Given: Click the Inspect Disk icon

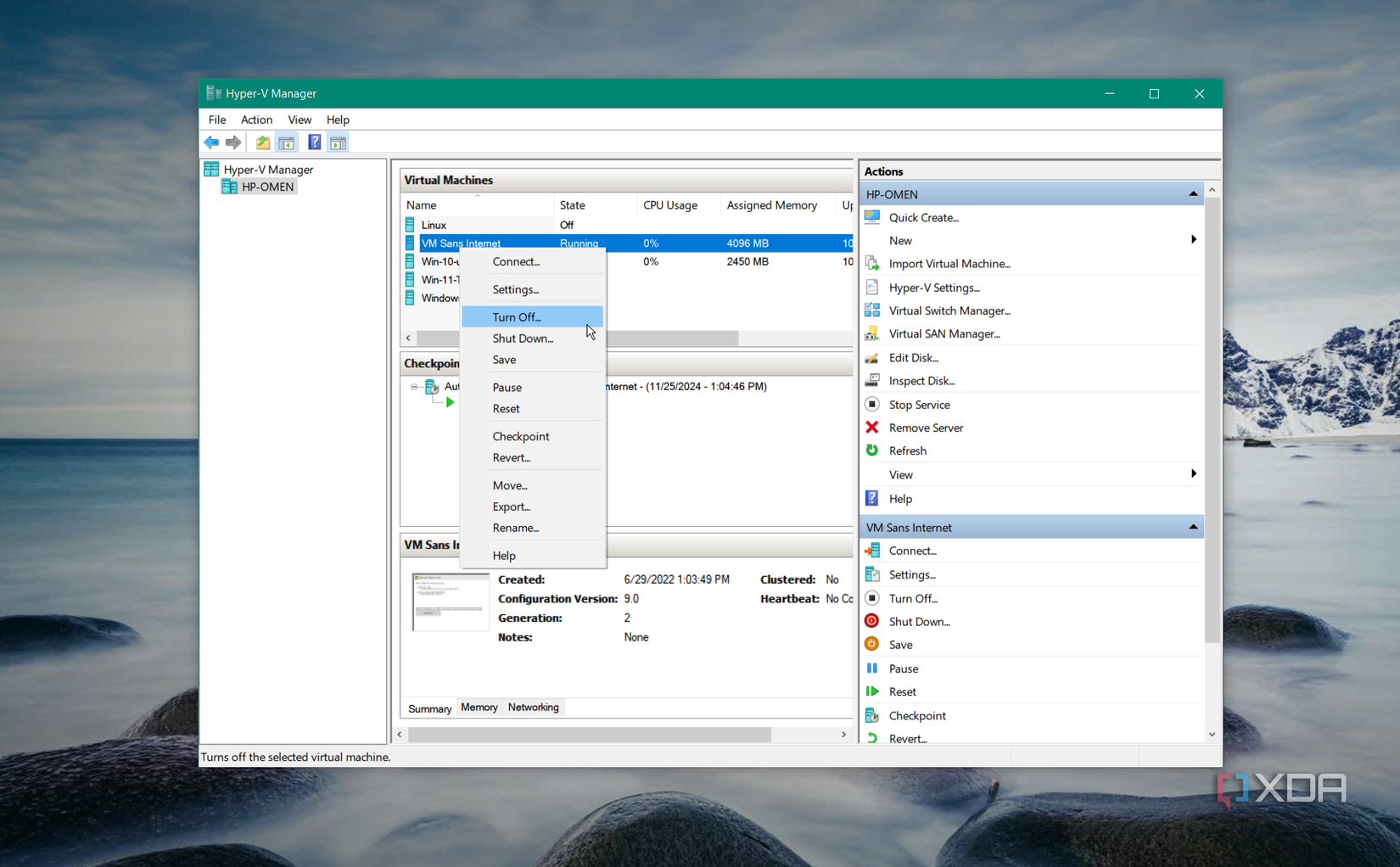Looking at the screenshot, I should (871, 380).
